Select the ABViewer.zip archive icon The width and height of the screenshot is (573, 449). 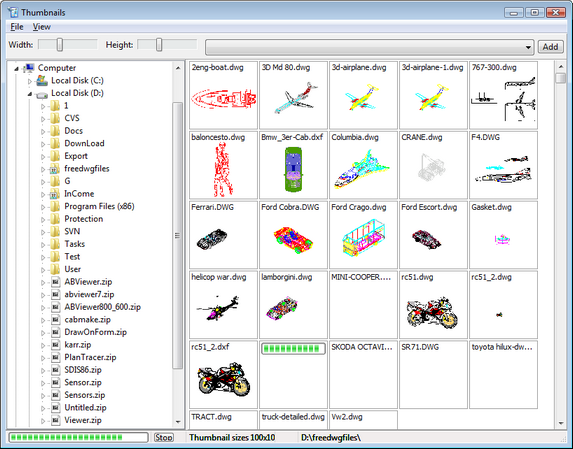55,282
